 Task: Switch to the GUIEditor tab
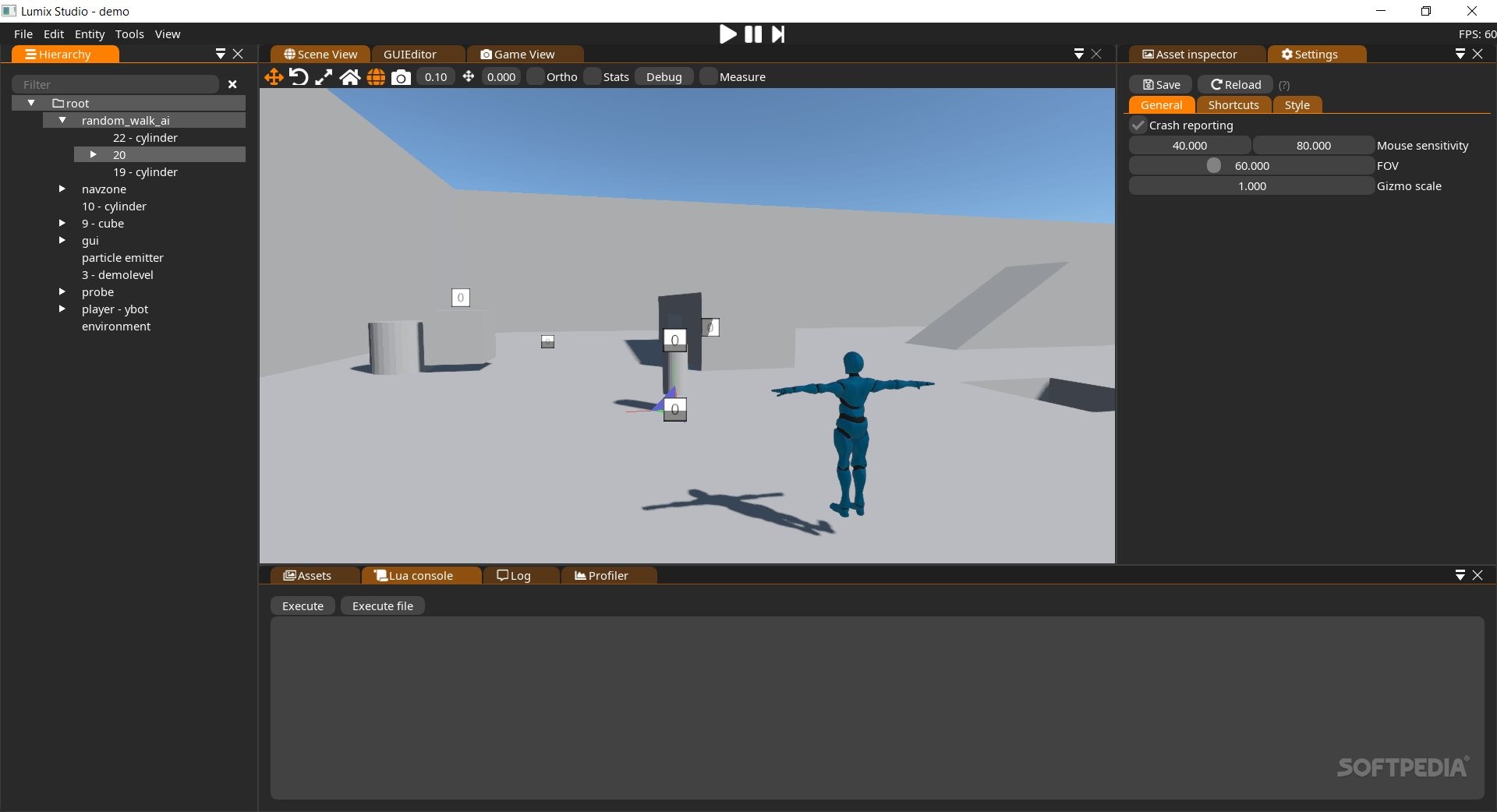click(418, 55)
